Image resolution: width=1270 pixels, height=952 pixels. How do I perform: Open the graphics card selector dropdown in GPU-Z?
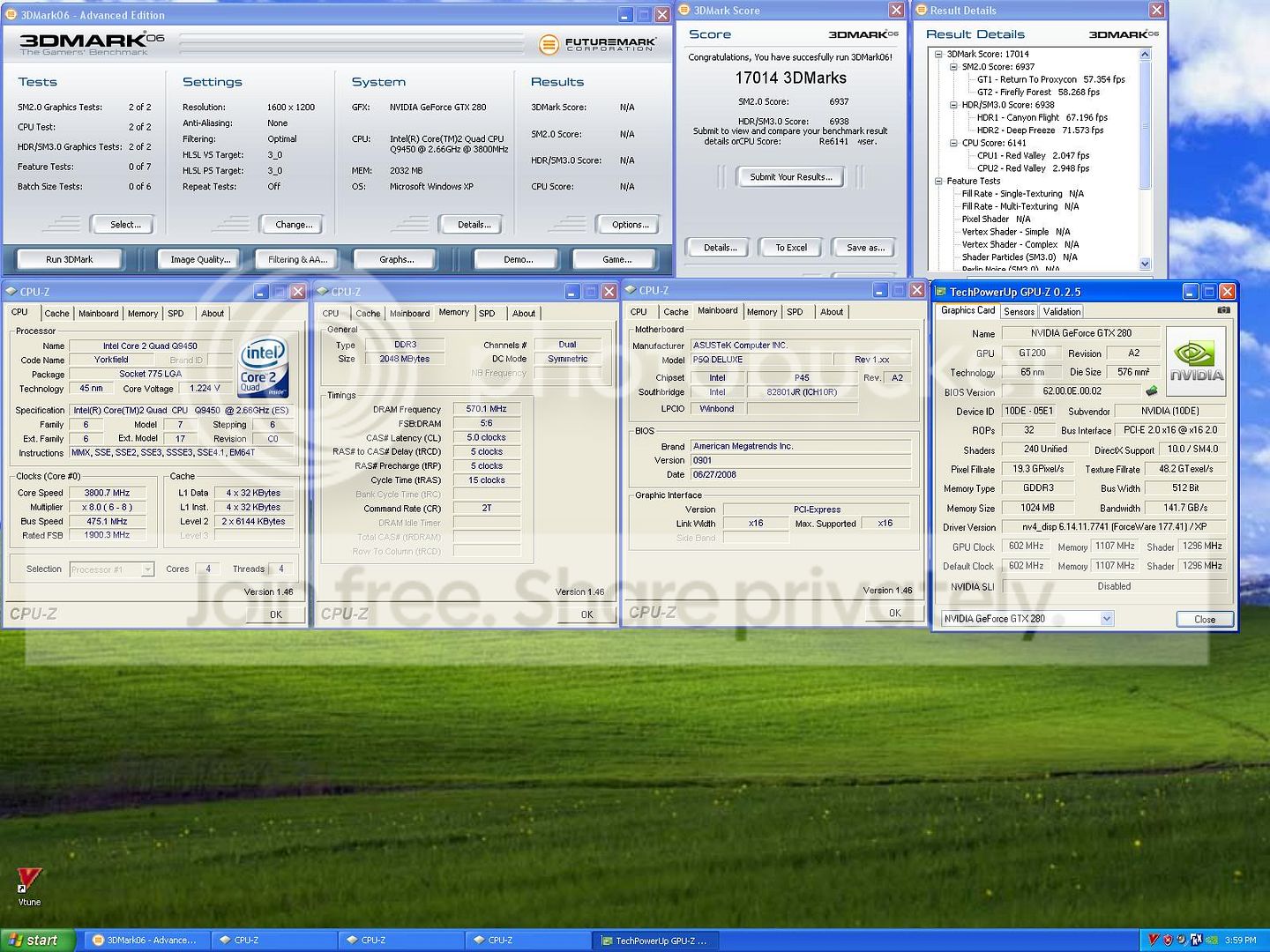[x=1106, y=618]
